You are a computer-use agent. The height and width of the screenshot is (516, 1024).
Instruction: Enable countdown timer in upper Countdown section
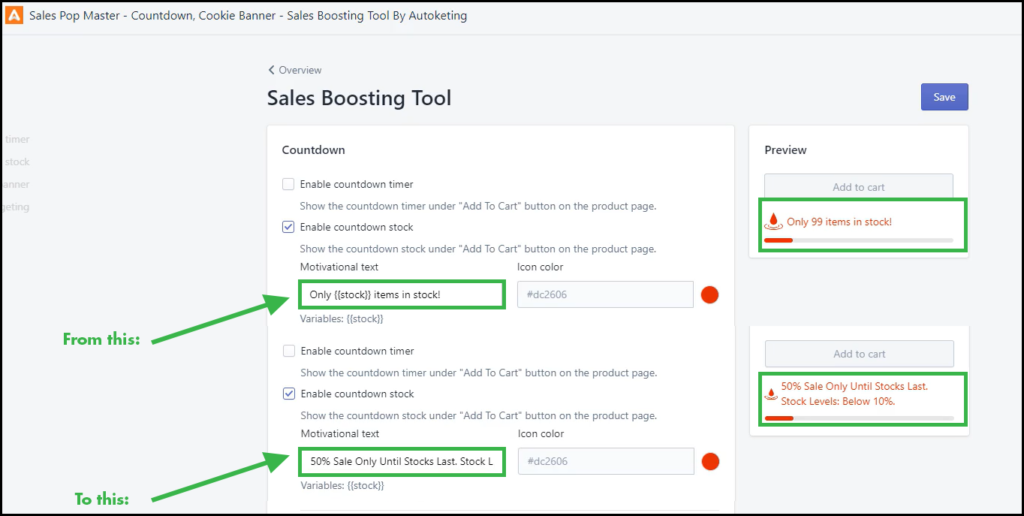(x=288, y=184)
